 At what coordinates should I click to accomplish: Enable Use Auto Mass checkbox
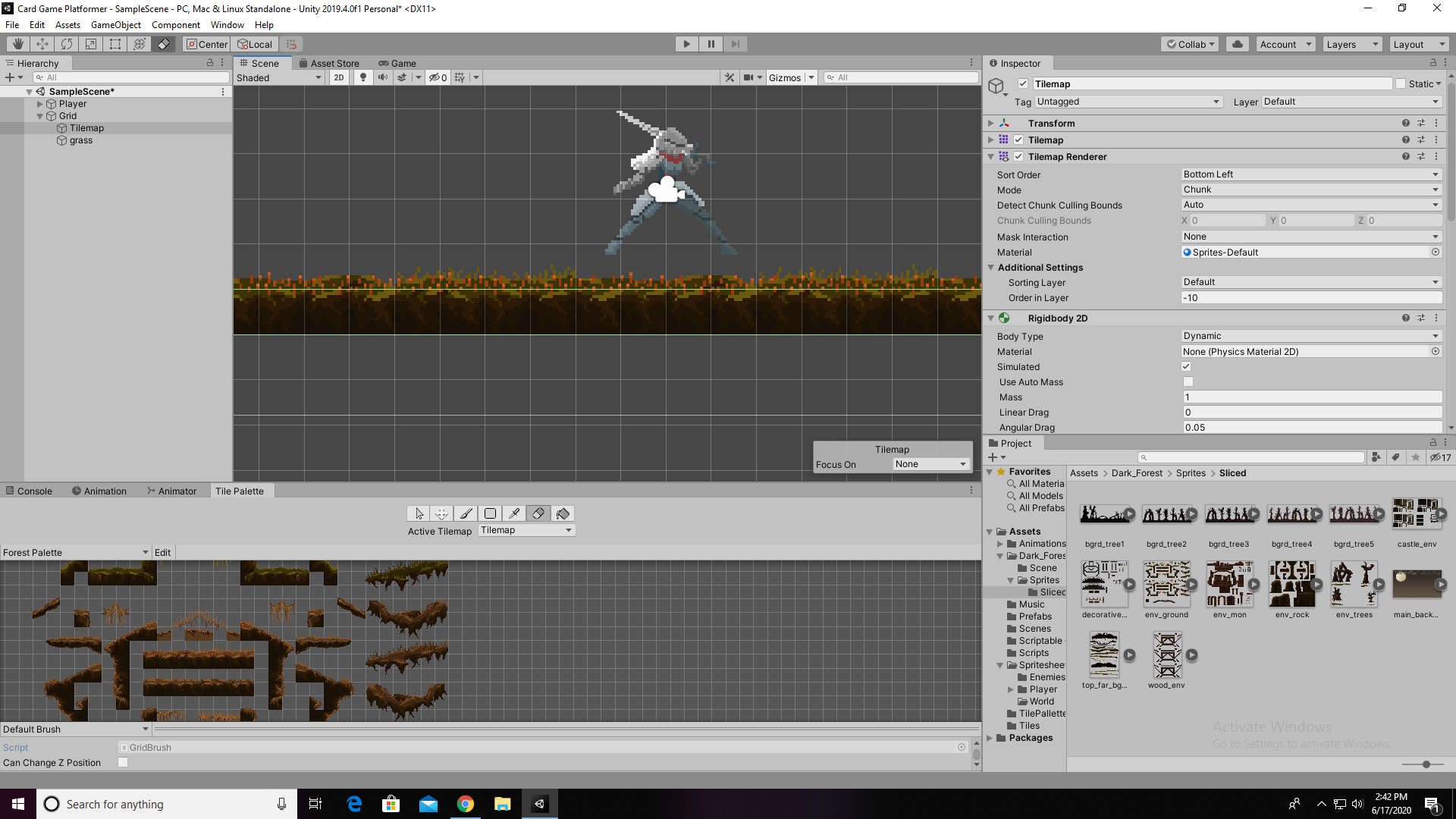click(1188, 382)
